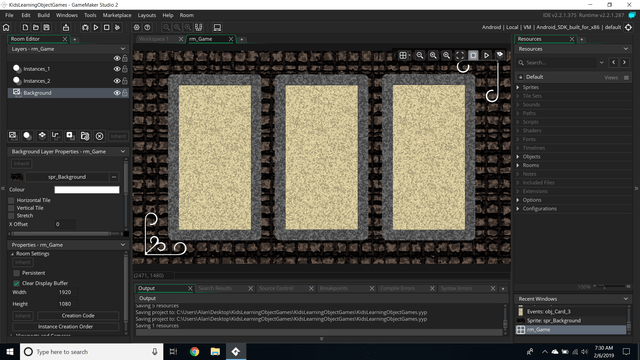
Task: Clean the asset cache with broom icon
Action: click(117, 27)
